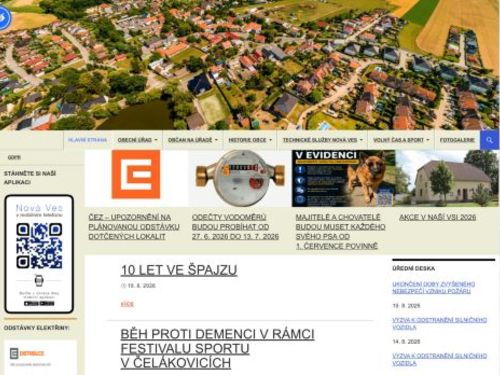Click the Nová Ves QR code app banner
The width and height of the screenshot is (500, 375).
pos(39,254)
